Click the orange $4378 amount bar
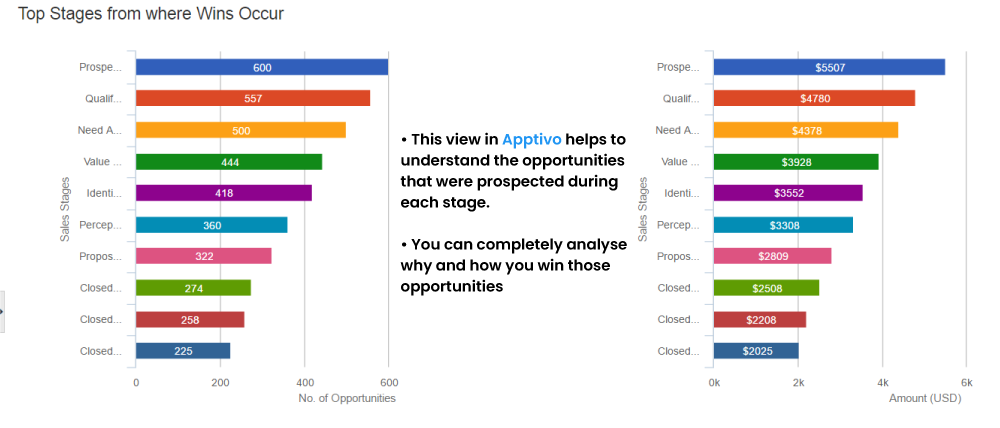 click(806, 130)
